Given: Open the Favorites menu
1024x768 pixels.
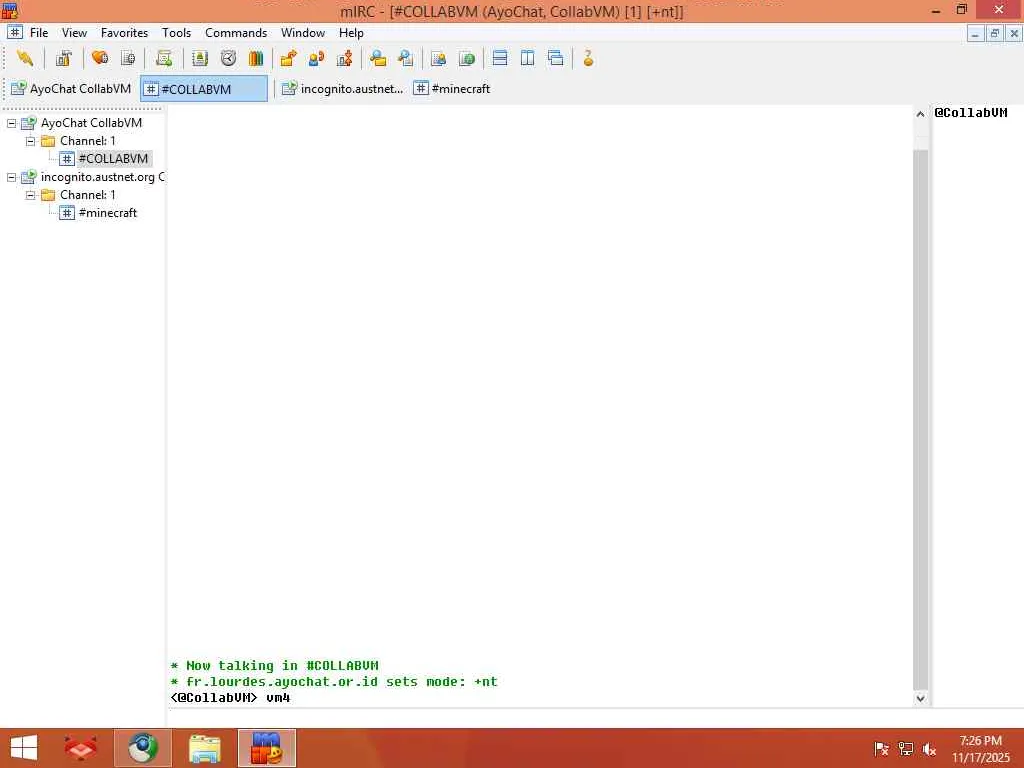Looking at the screenshot, I should [124, 33].
